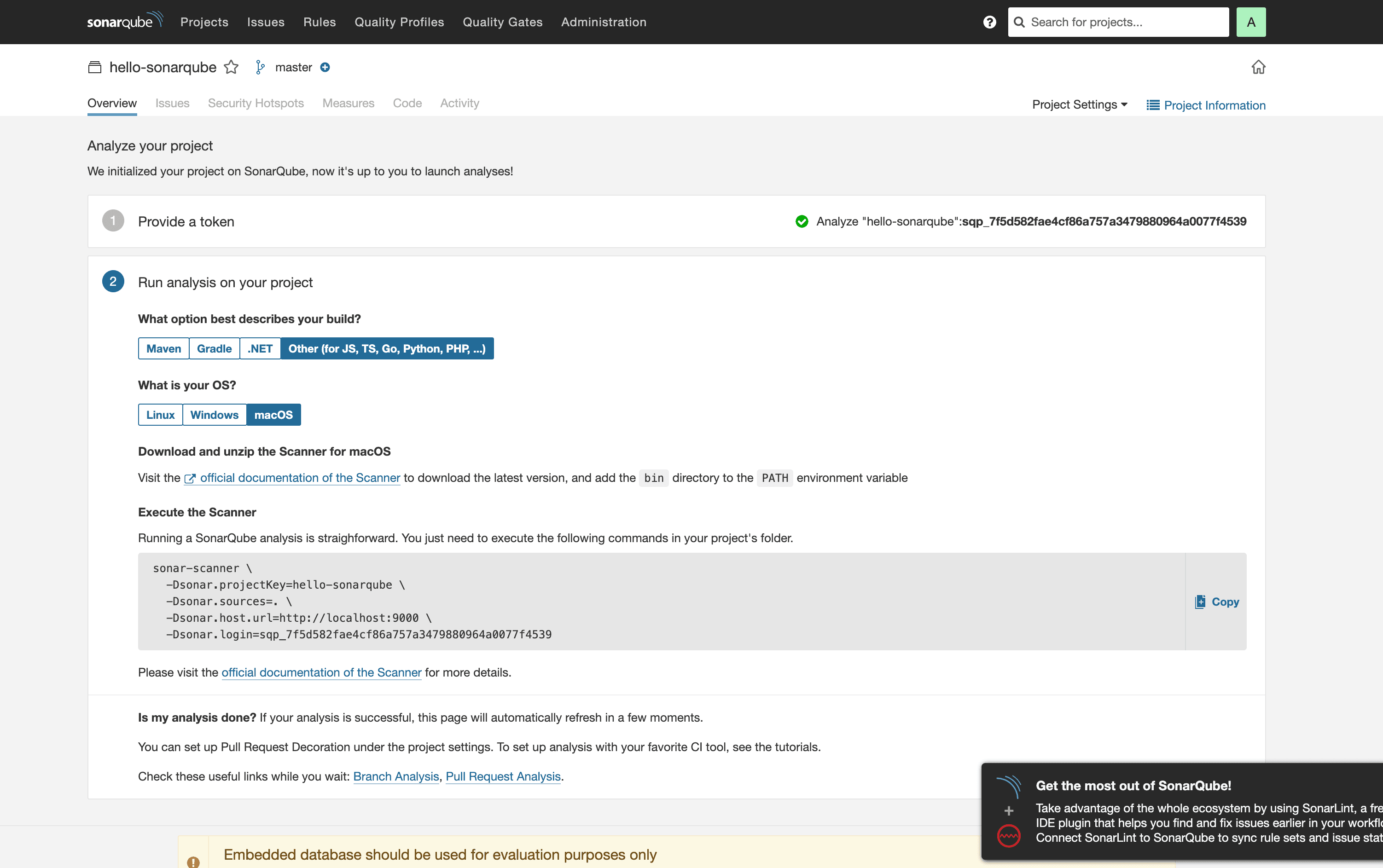Click the SonarQube wave icon in promo popup
The image size is (1383, 868).
click(1008, 786)
